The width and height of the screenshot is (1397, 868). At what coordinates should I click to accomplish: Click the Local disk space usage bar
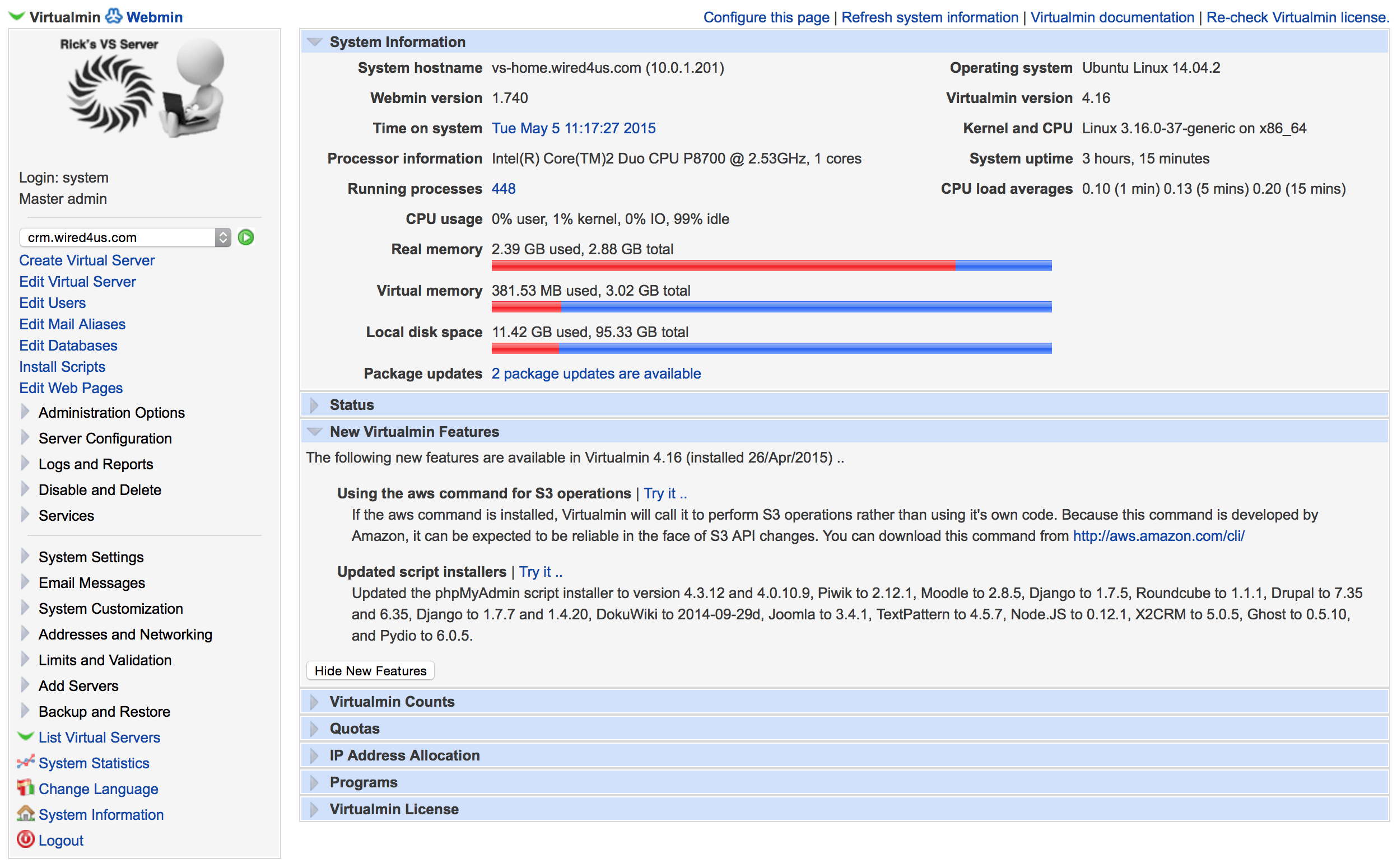772,348
